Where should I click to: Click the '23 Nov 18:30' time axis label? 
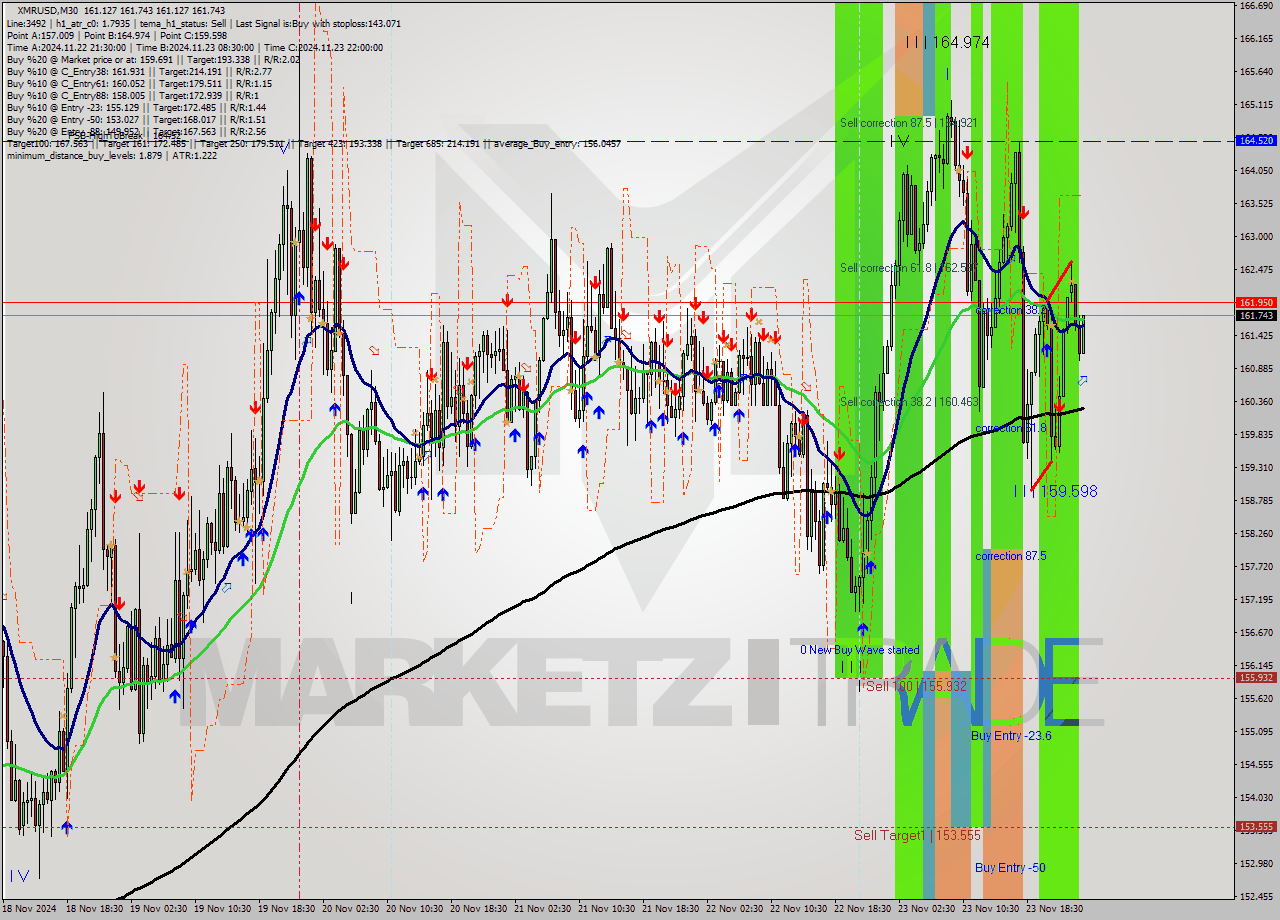[1055, 909]
